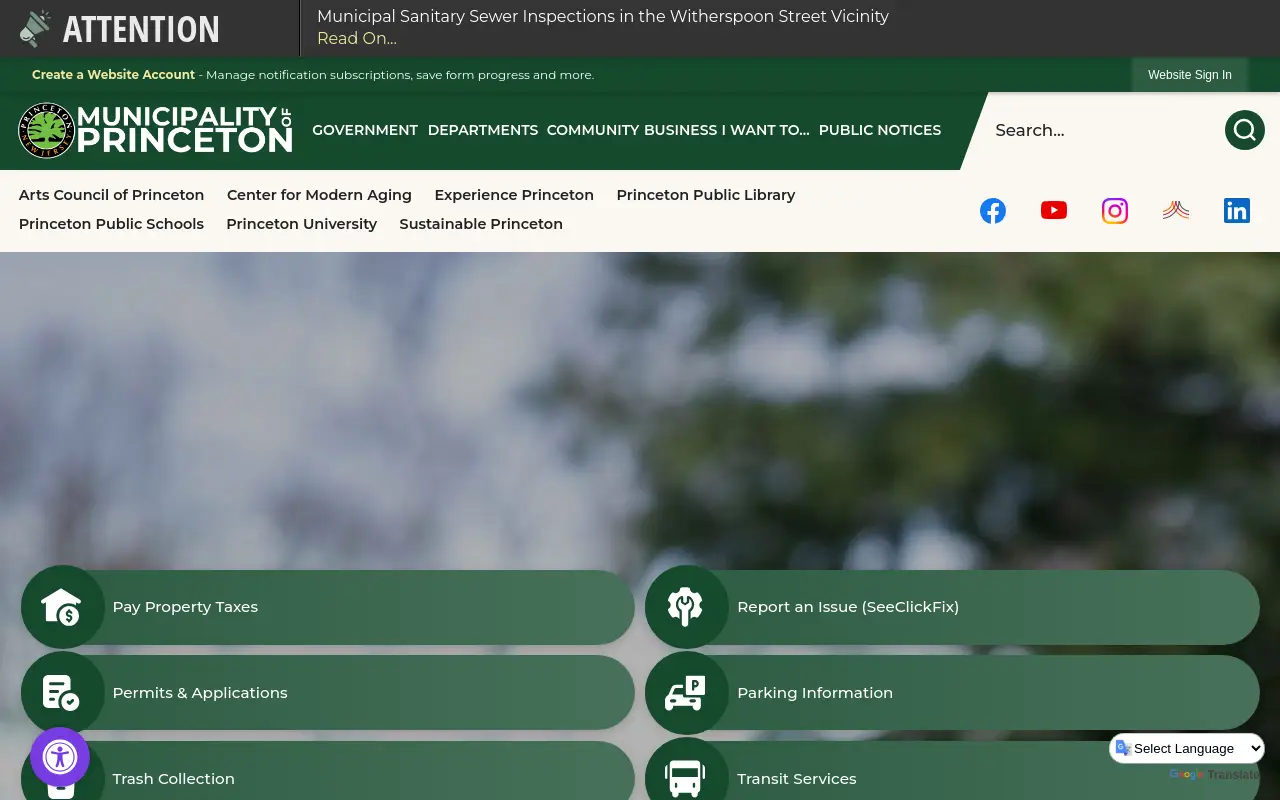Open the Public Notices menu
This screenshot has width=1280, height=800.
click(x=880, y=130)
